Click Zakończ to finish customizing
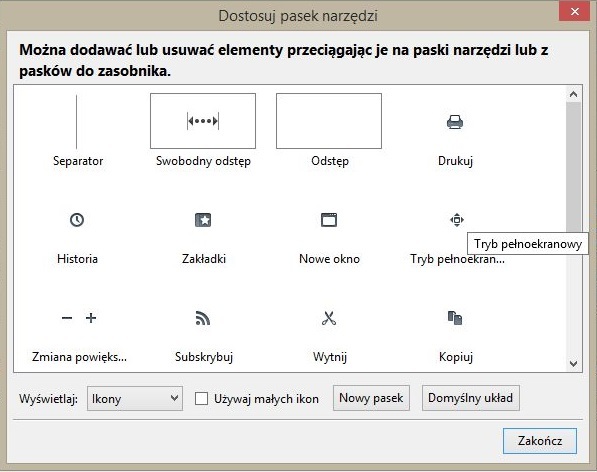 point(540,441)
